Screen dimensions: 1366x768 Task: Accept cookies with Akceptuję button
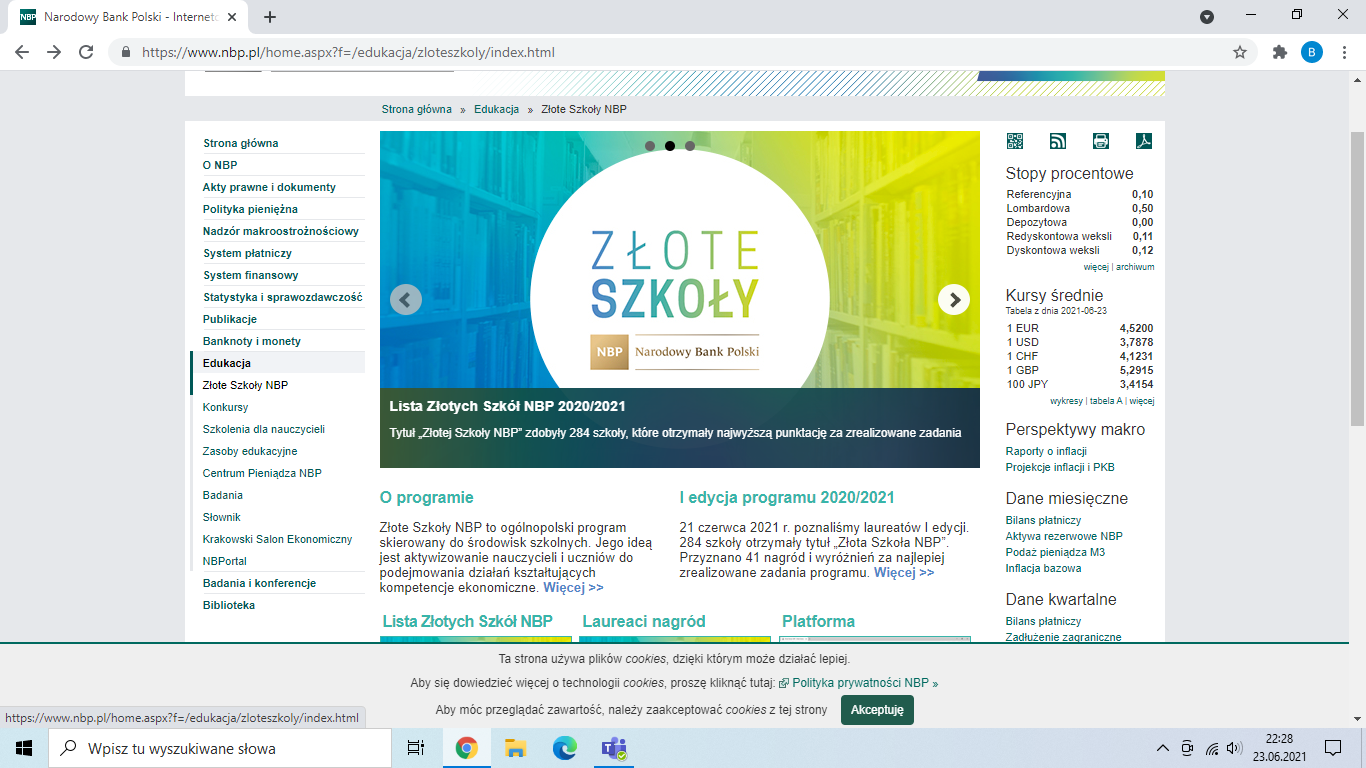pos(877,710)
